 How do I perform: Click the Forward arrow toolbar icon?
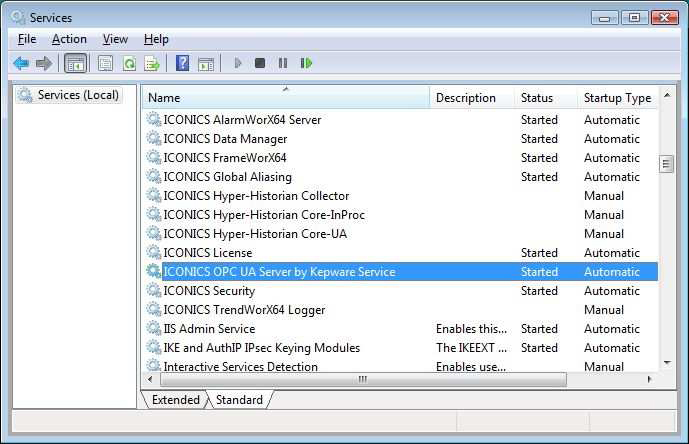pos(44,63)
